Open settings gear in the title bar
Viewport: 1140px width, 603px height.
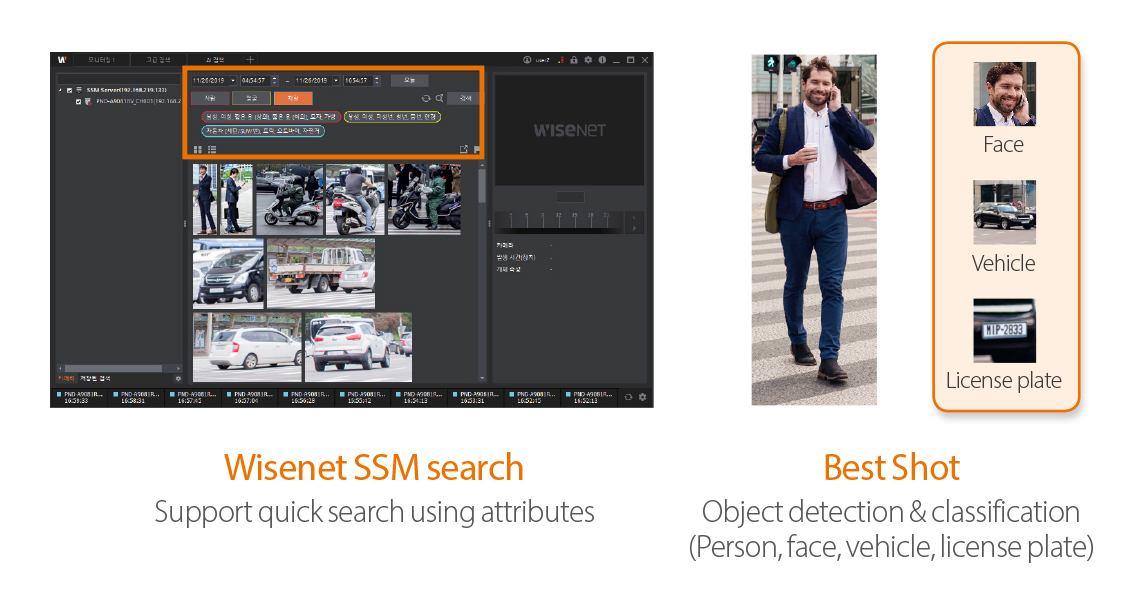pyautogui.click(x=588, y=60)
